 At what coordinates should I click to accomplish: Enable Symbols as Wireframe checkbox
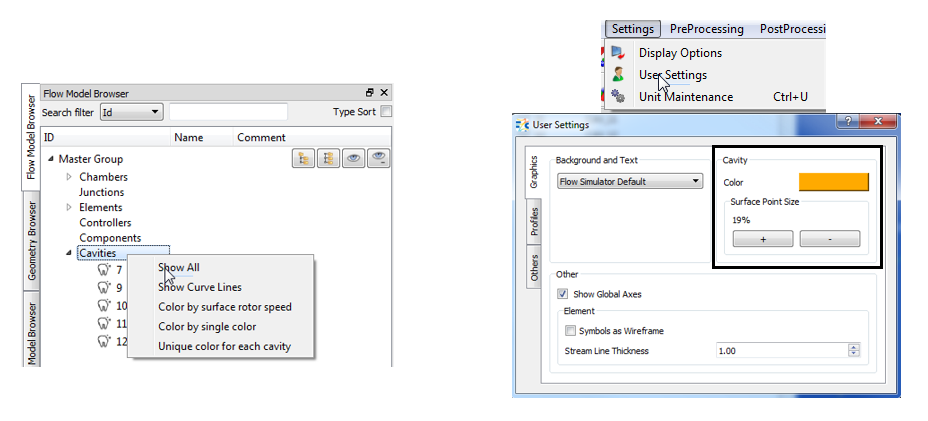[571, 331]
